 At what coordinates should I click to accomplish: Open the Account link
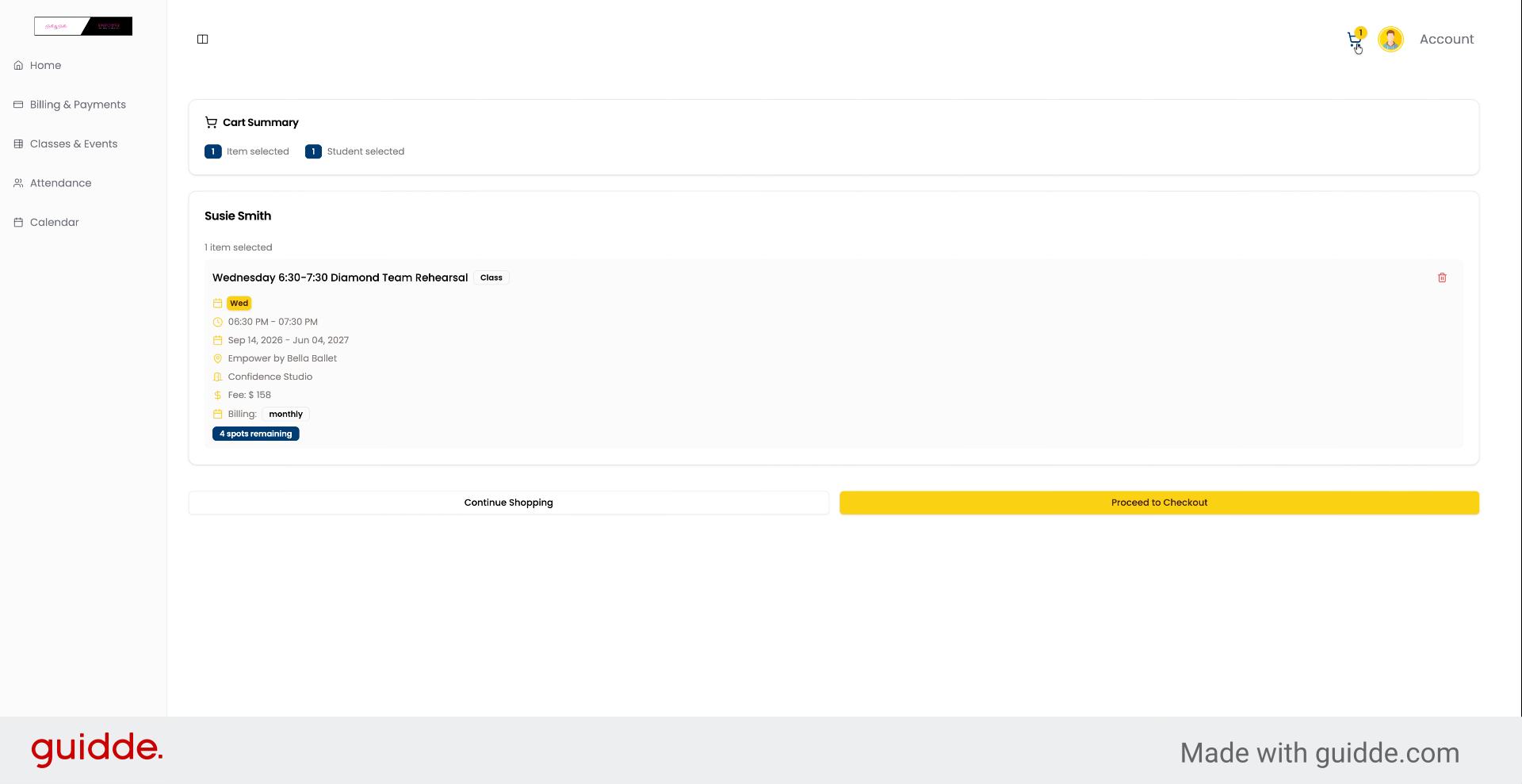click(x=1446, y=39)
